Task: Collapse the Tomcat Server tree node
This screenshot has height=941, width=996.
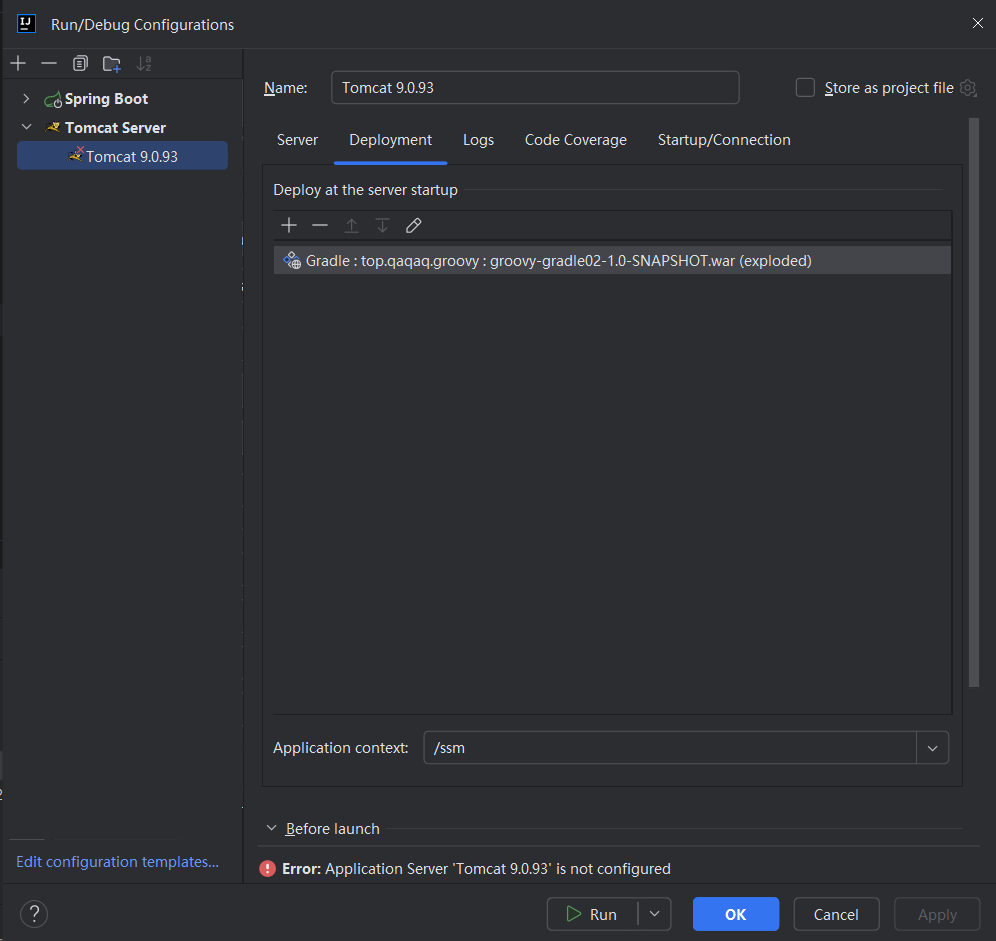Action: tap(26, 128)
